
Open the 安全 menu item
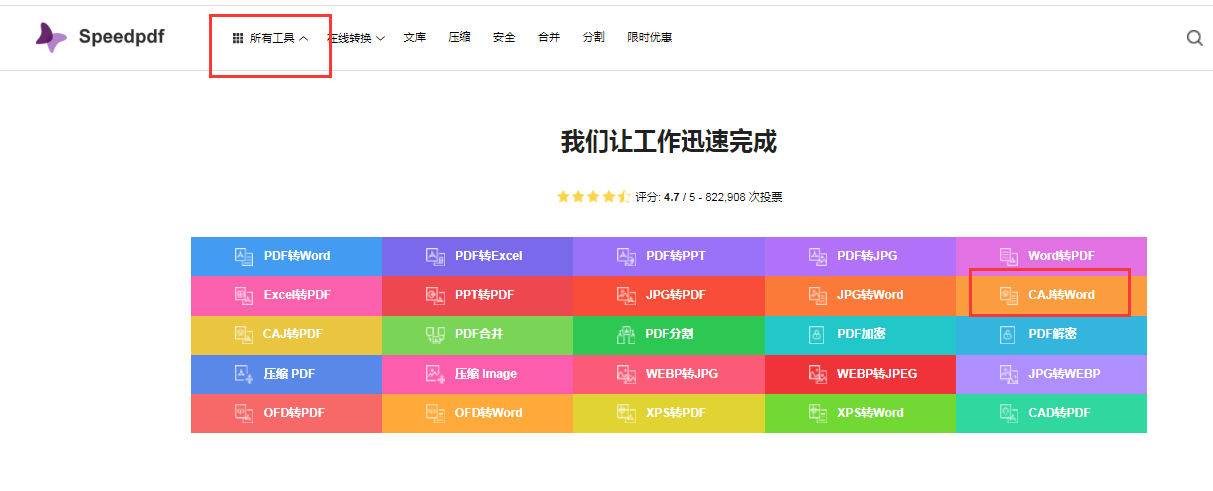click(504, 37)
